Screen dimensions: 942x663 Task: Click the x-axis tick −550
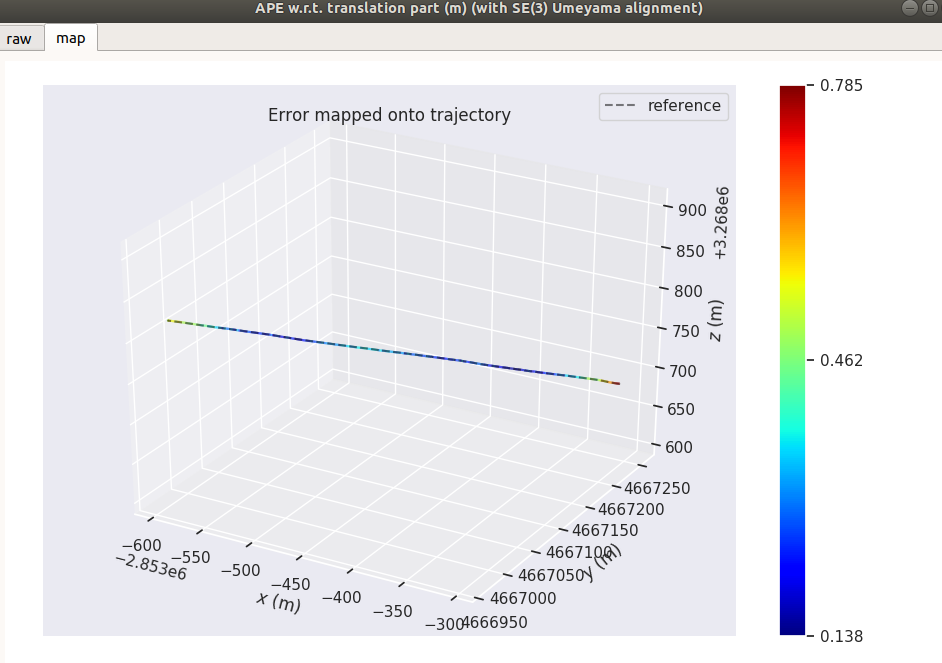(191, 557)
